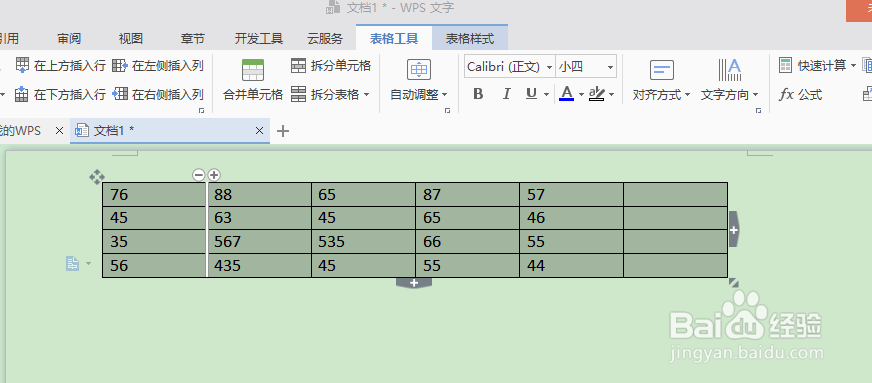Screen dimensions: 872x383
Task: Click Quick Calculate (快速计算) button
Action: click(818, 66)
